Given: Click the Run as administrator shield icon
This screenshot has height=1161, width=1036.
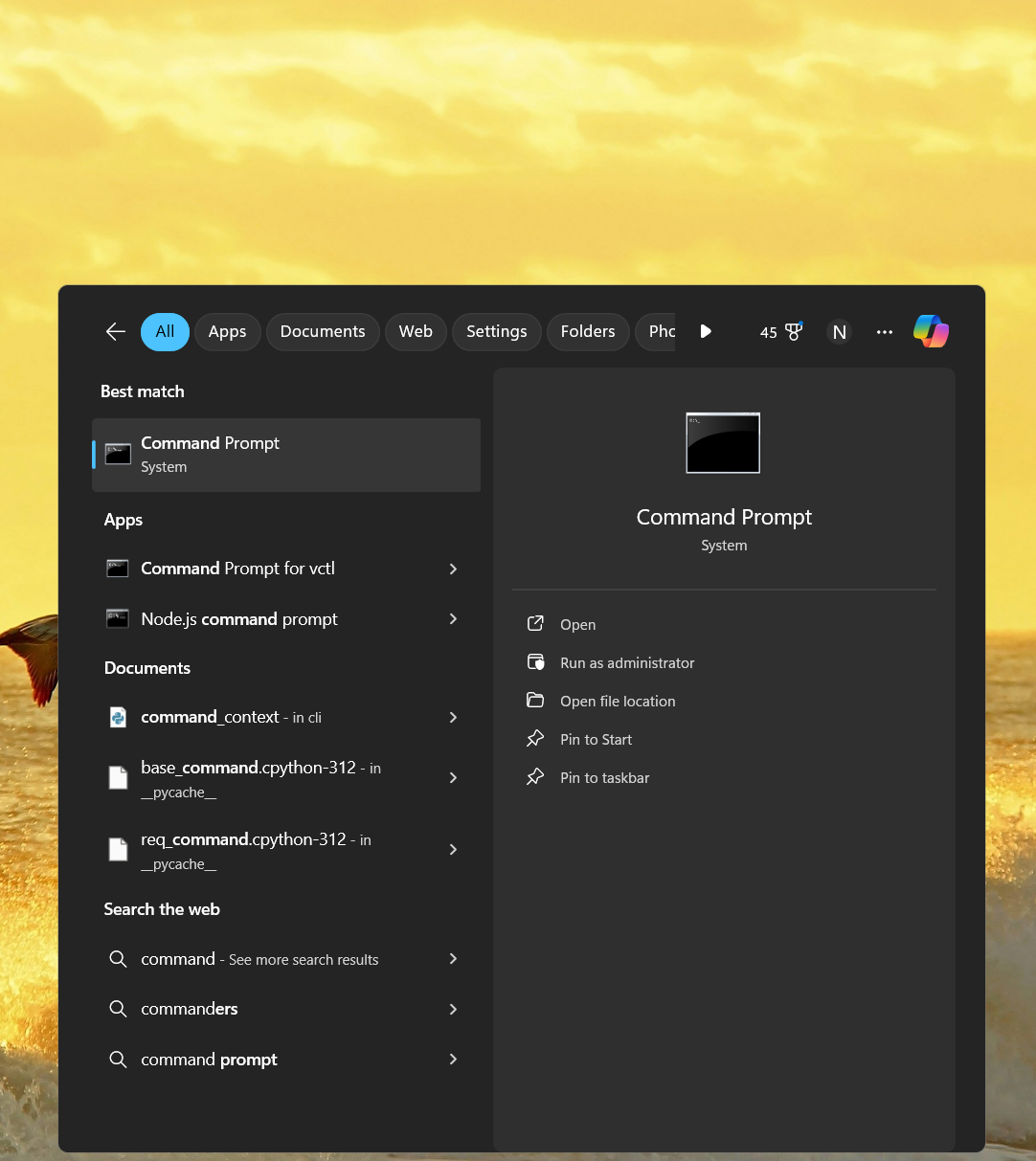Looking at the screenshot, I should click(536, 661).
